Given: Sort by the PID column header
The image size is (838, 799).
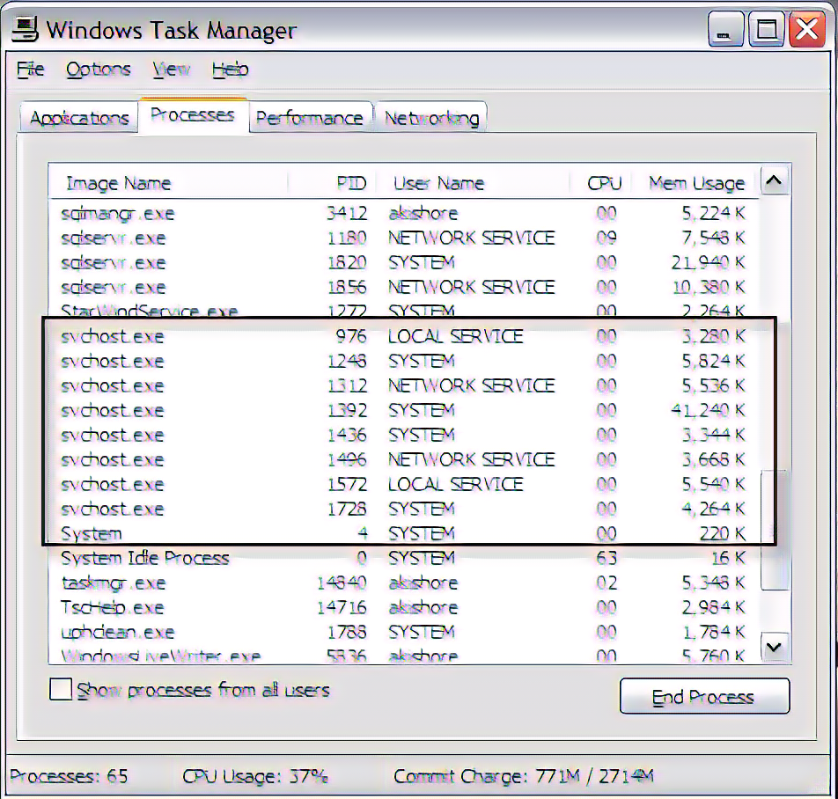Looking at the screenshot, I should [x=332, y=183].
